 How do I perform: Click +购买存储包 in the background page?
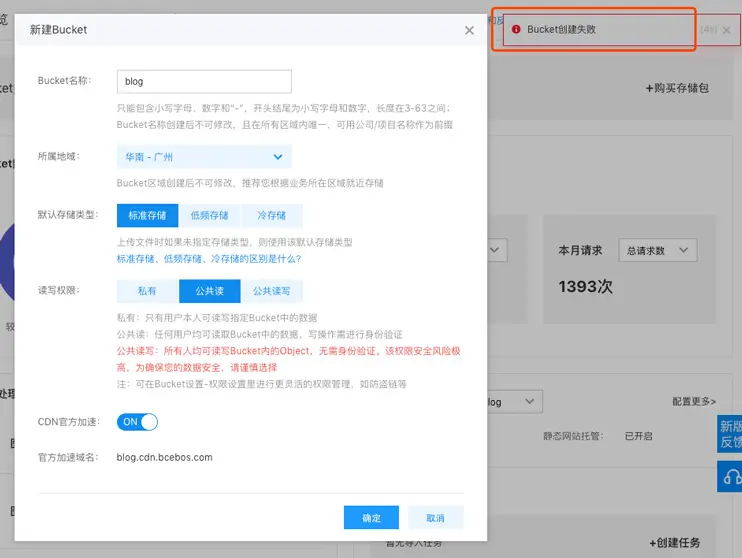[x=677, y=88]
